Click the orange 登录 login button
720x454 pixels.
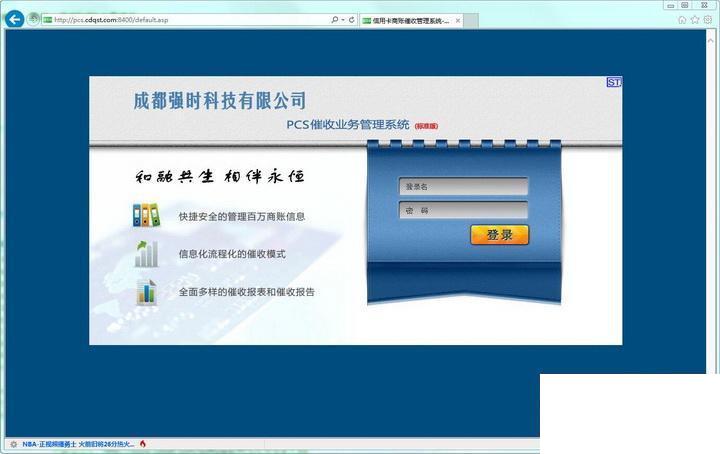[500, 235]
